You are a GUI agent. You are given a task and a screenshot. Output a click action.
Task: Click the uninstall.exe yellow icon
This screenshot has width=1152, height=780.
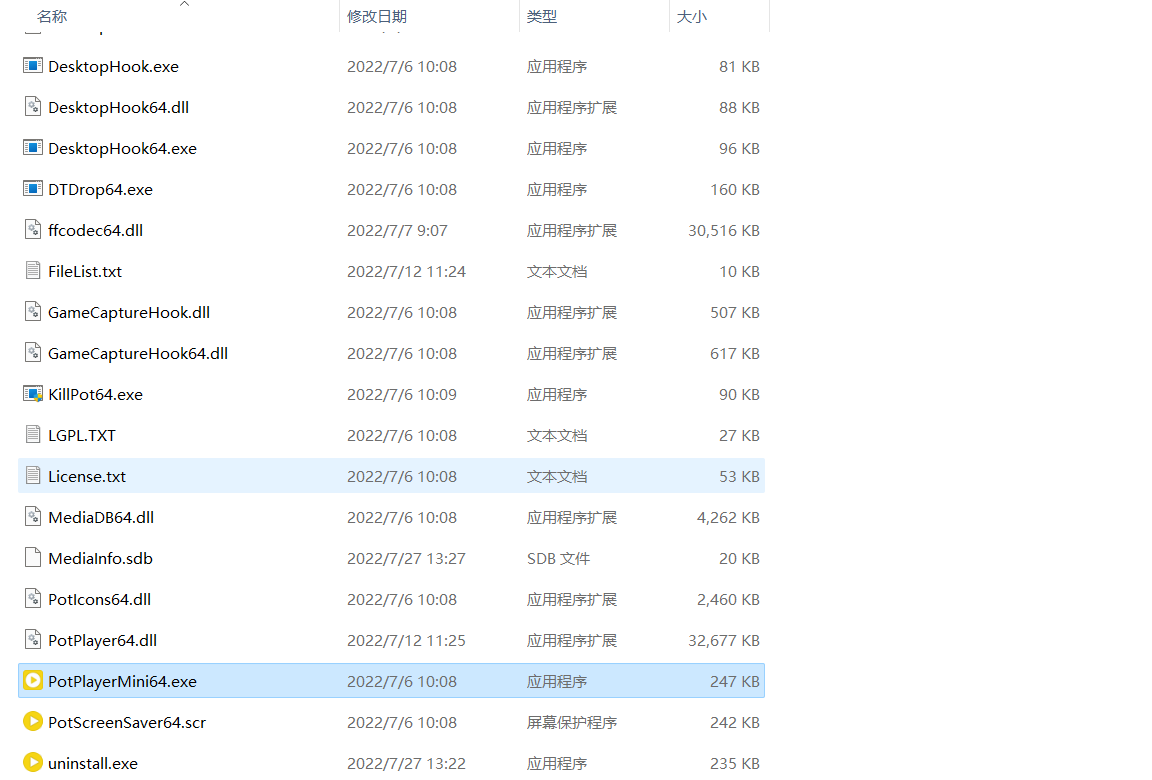pos(32,763)
